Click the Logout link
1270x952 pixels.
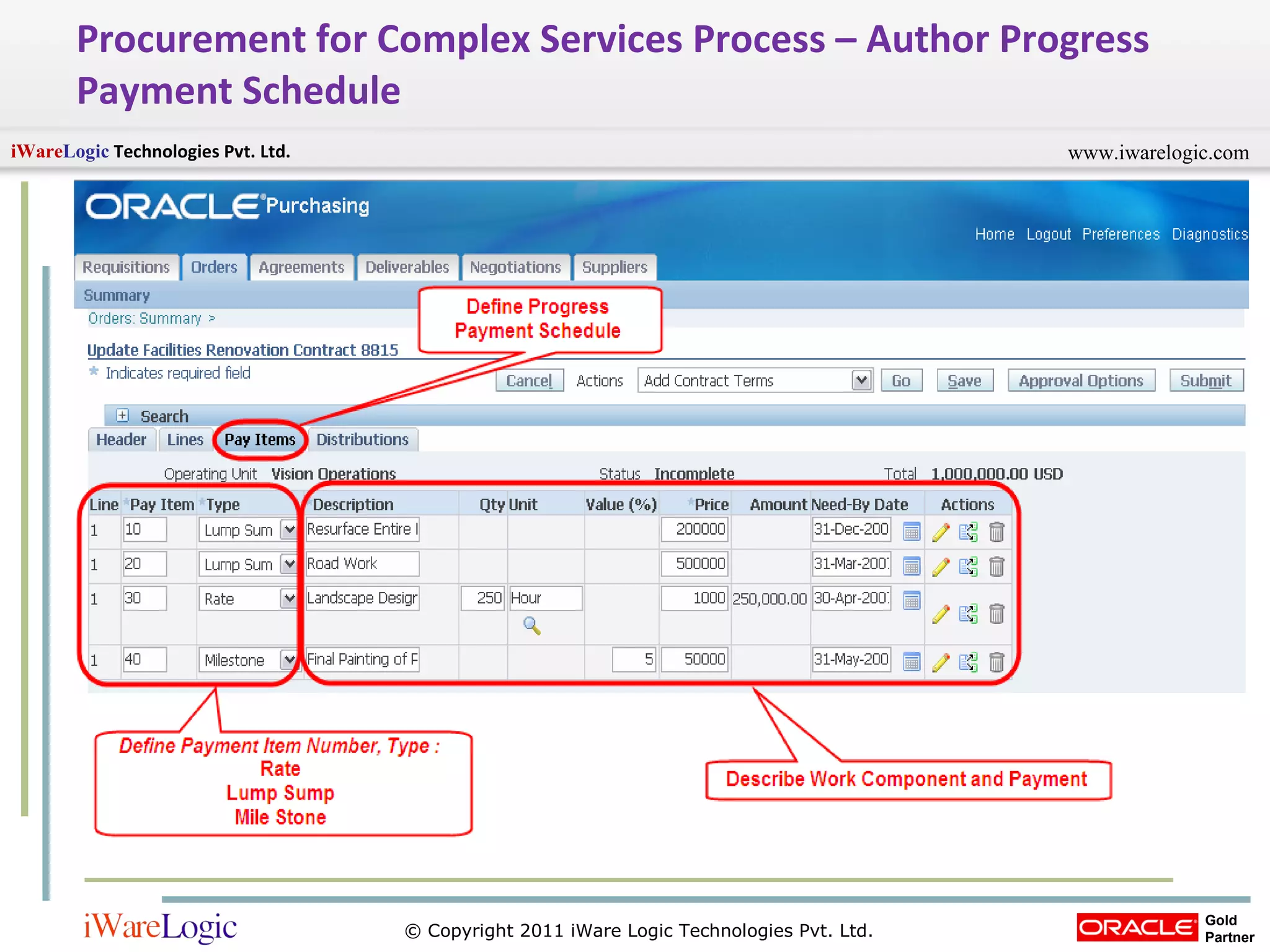[x=1049, y=234]
